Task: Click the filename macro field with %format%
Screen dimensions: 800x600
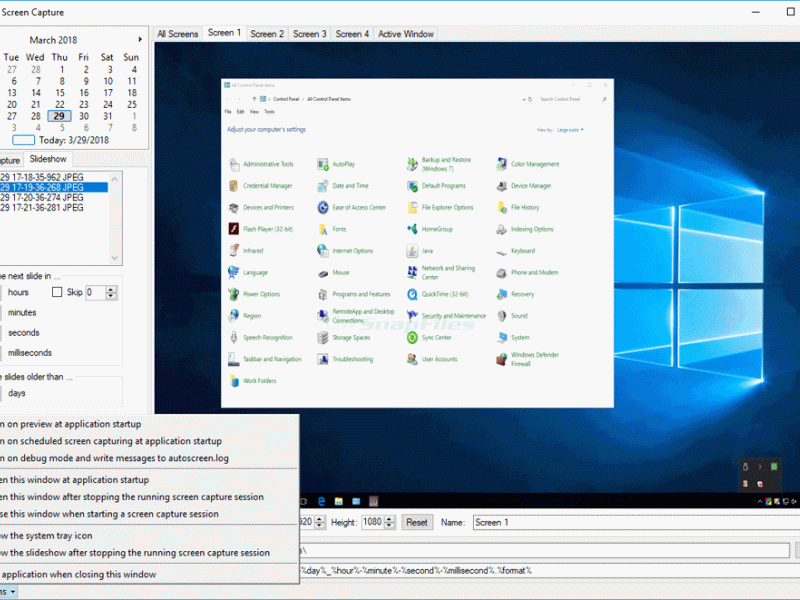Action: point(548,570)
